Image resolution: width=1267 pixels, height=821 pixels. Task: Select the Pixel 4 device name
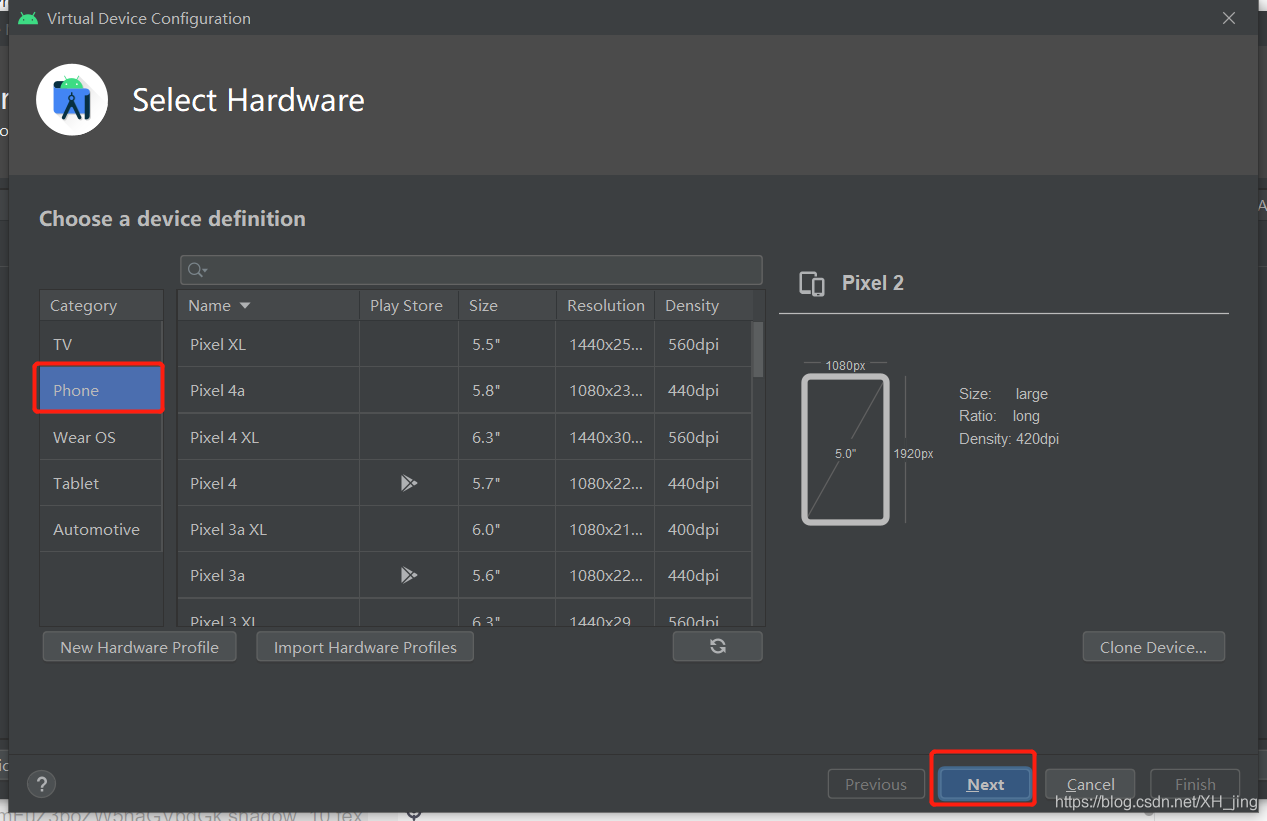tap(213, 483)
